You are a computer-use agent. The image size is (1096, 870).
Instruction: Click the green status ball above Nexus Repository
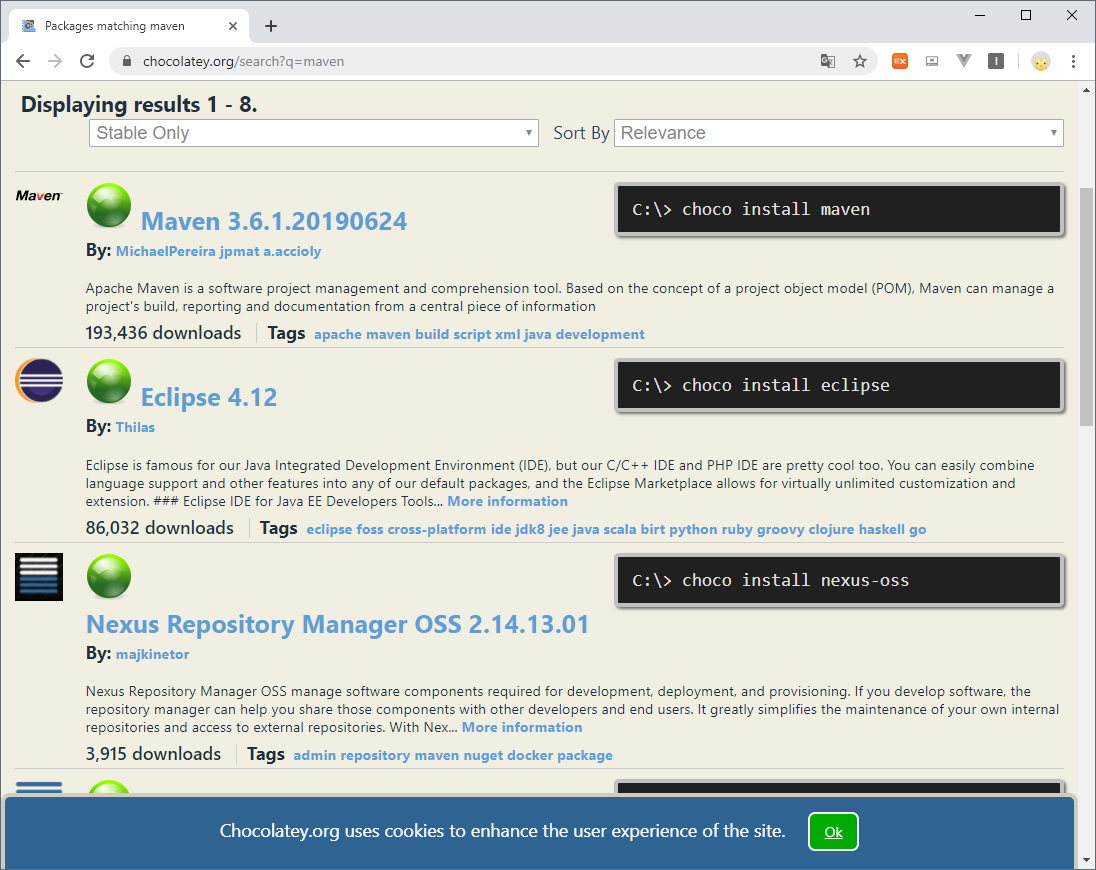109,577
